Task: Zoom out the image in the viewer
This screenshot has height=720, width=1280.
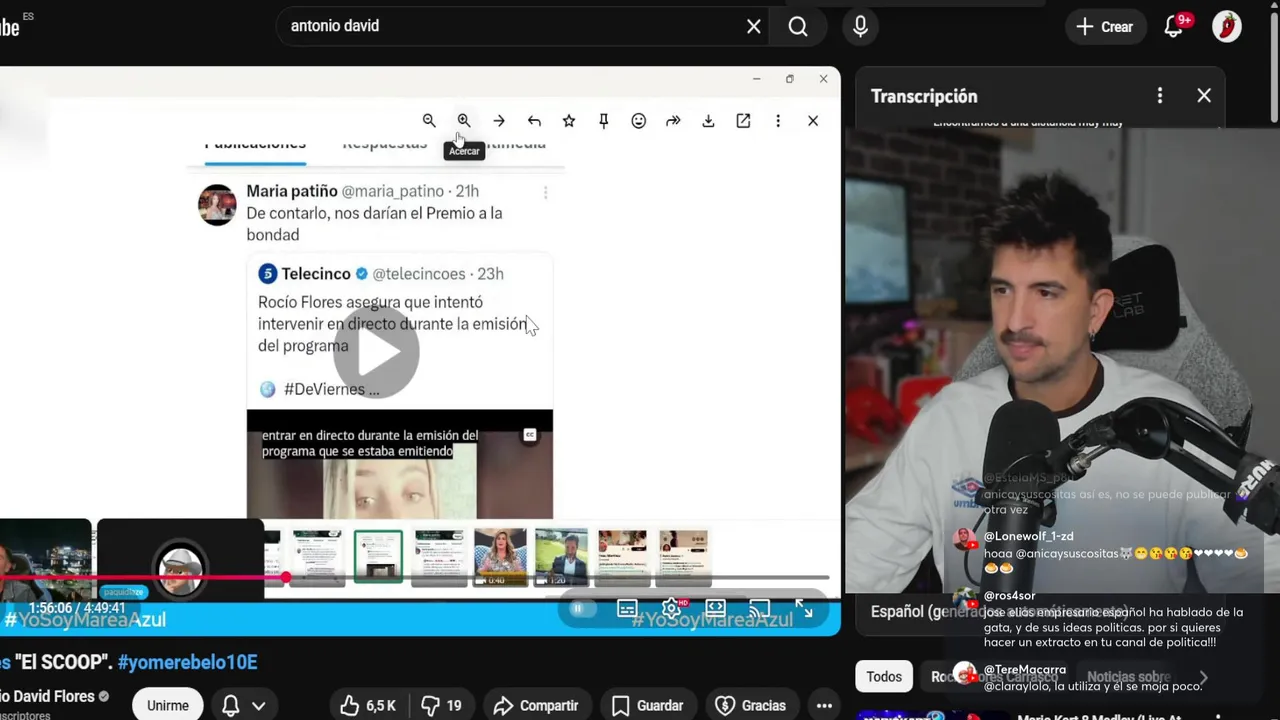Action: click(x=429, y=121)
